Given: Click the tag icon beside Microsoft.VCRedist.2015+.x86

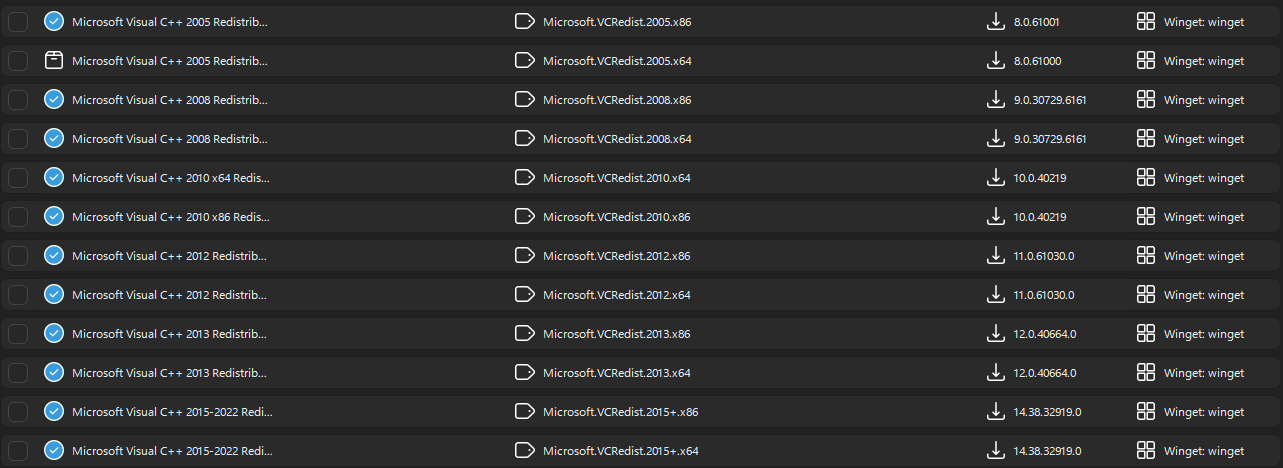Looking at the screenshot, I should 524,412.
